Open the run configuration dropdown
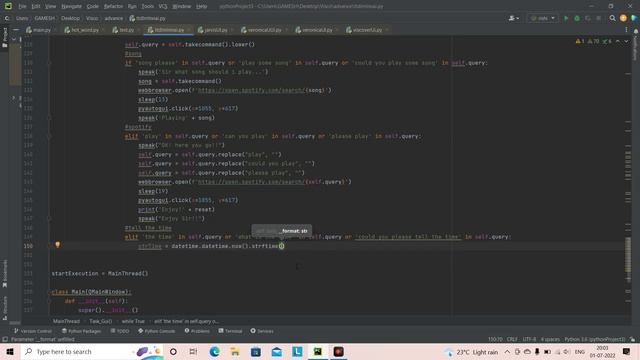The width and height of the screenshot is (640, 360). pos(543,18)
